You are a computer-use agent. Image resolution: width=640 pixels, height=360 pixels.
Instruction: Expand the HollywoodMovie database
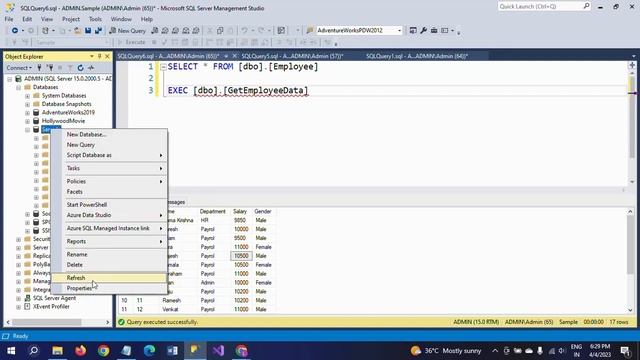click(27, 121)
